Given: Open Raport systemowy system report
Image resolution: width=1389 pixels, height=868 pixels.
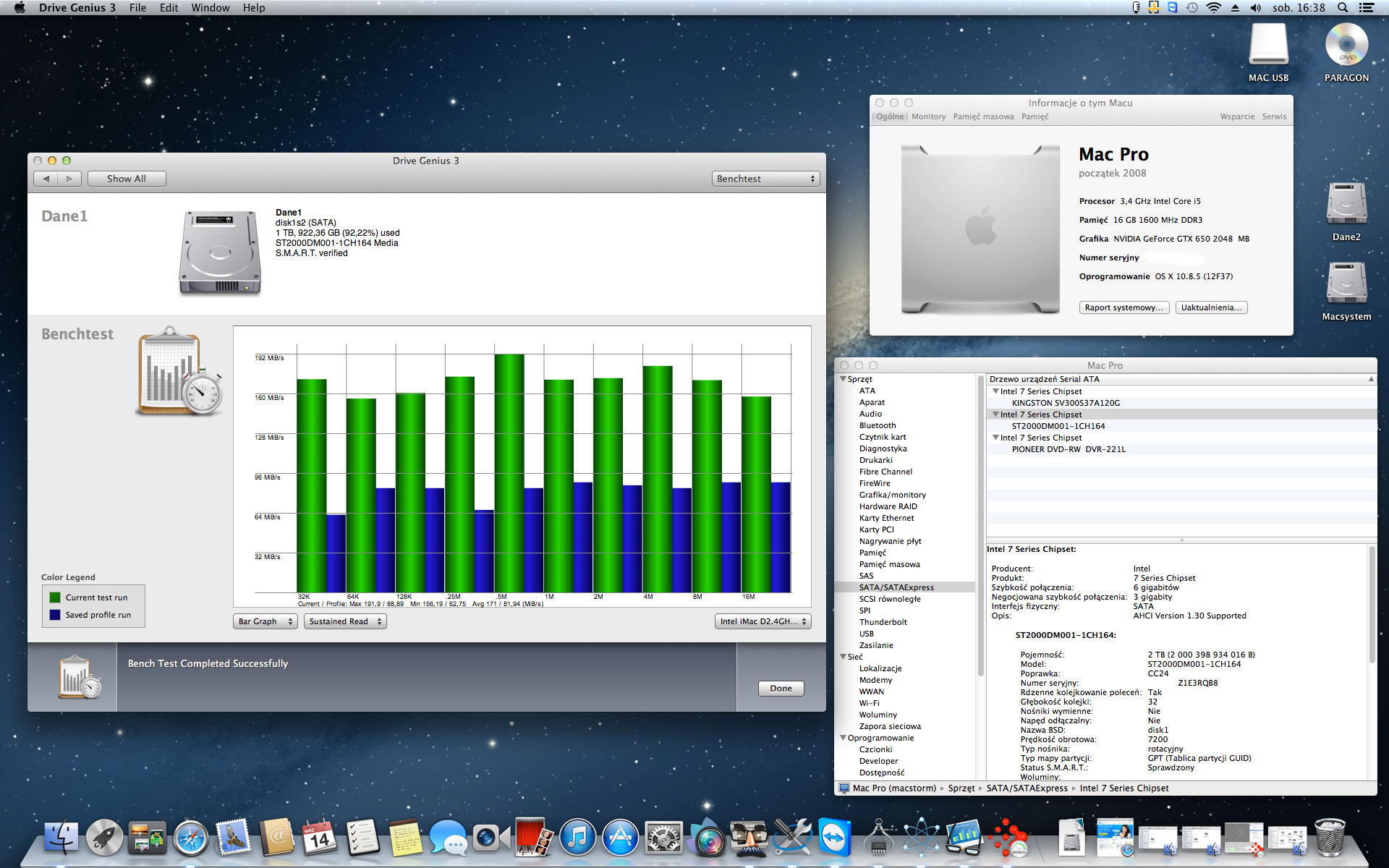Looking at the screenshot, I should click(x=1123, y=307).
